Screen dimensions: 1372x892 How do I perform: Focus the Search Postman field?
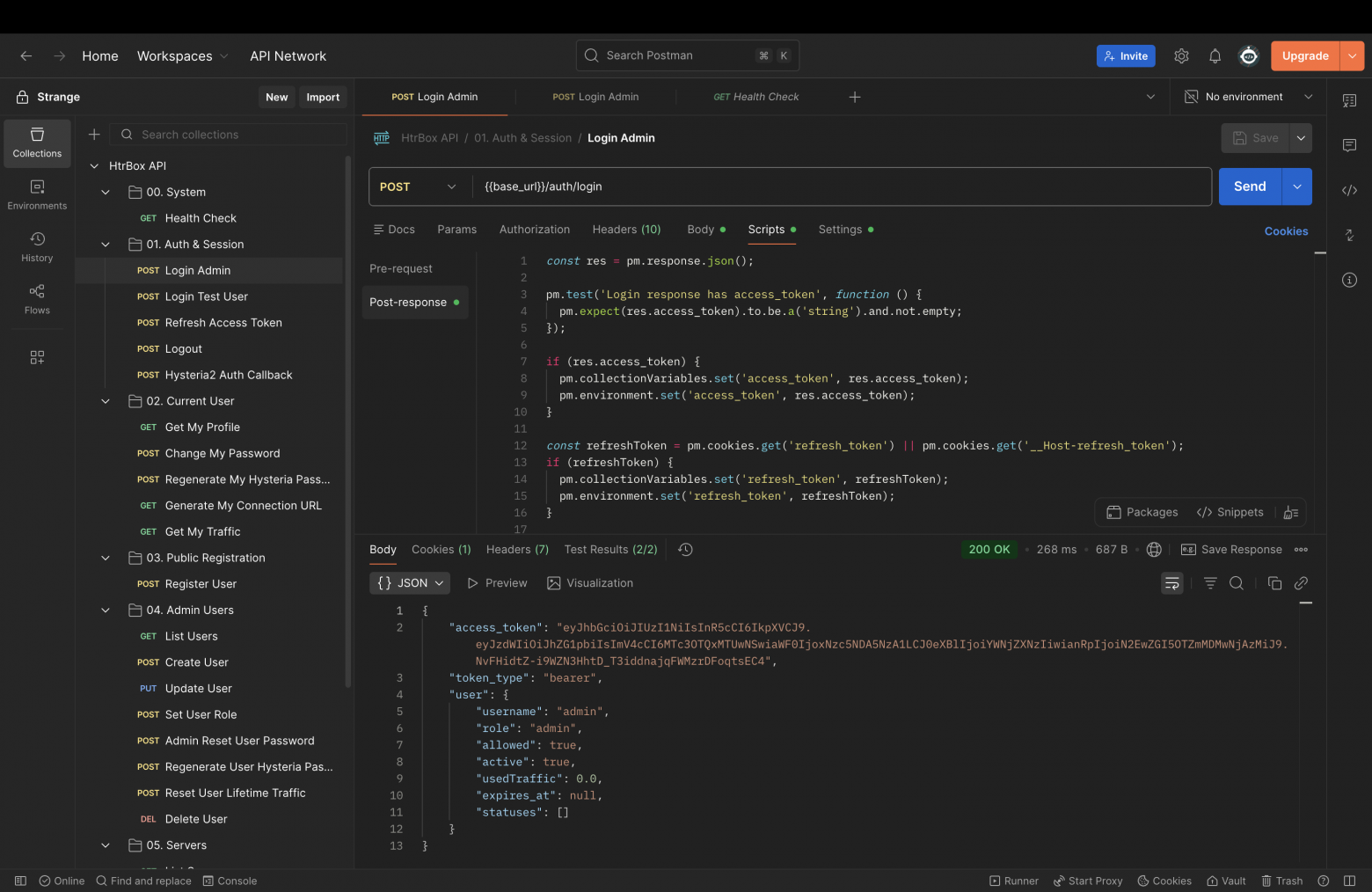(688, 55)
